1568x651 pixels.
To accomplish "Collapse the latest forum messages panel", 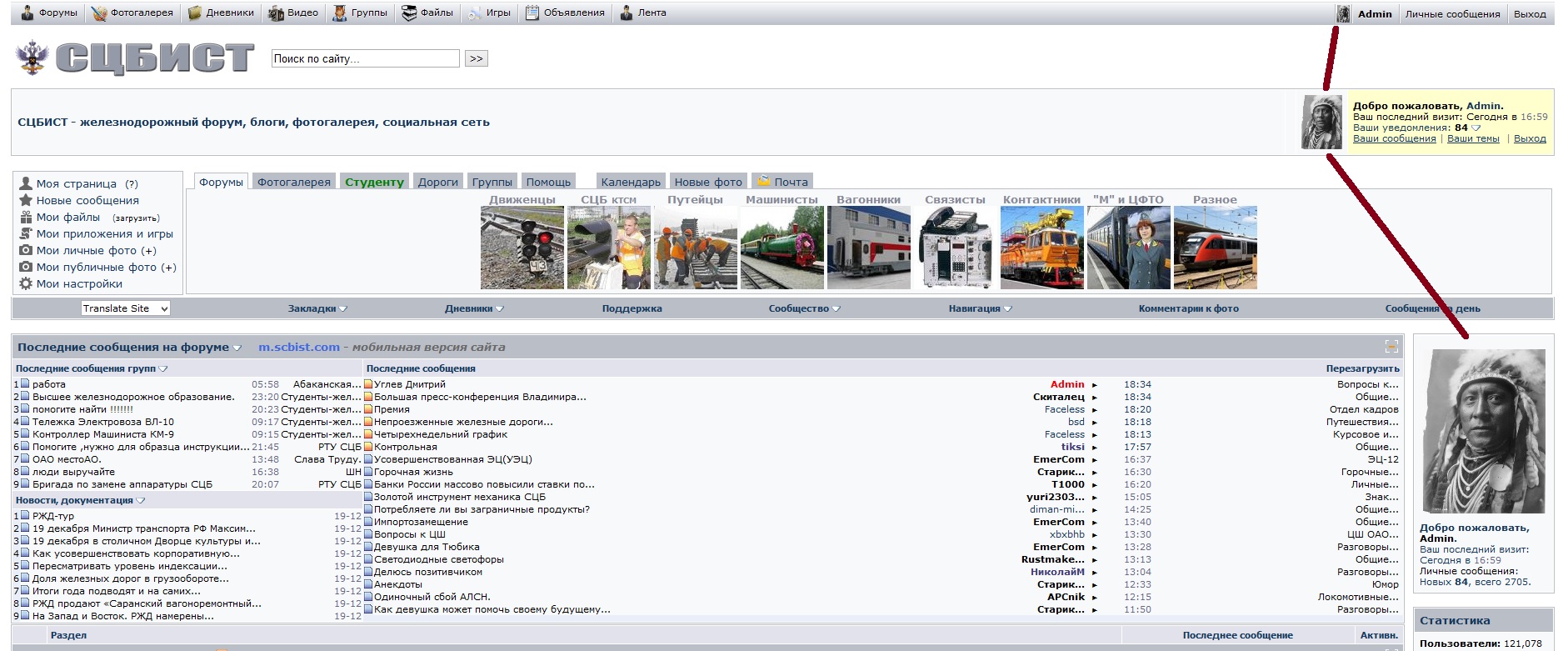I will 1391,346.
